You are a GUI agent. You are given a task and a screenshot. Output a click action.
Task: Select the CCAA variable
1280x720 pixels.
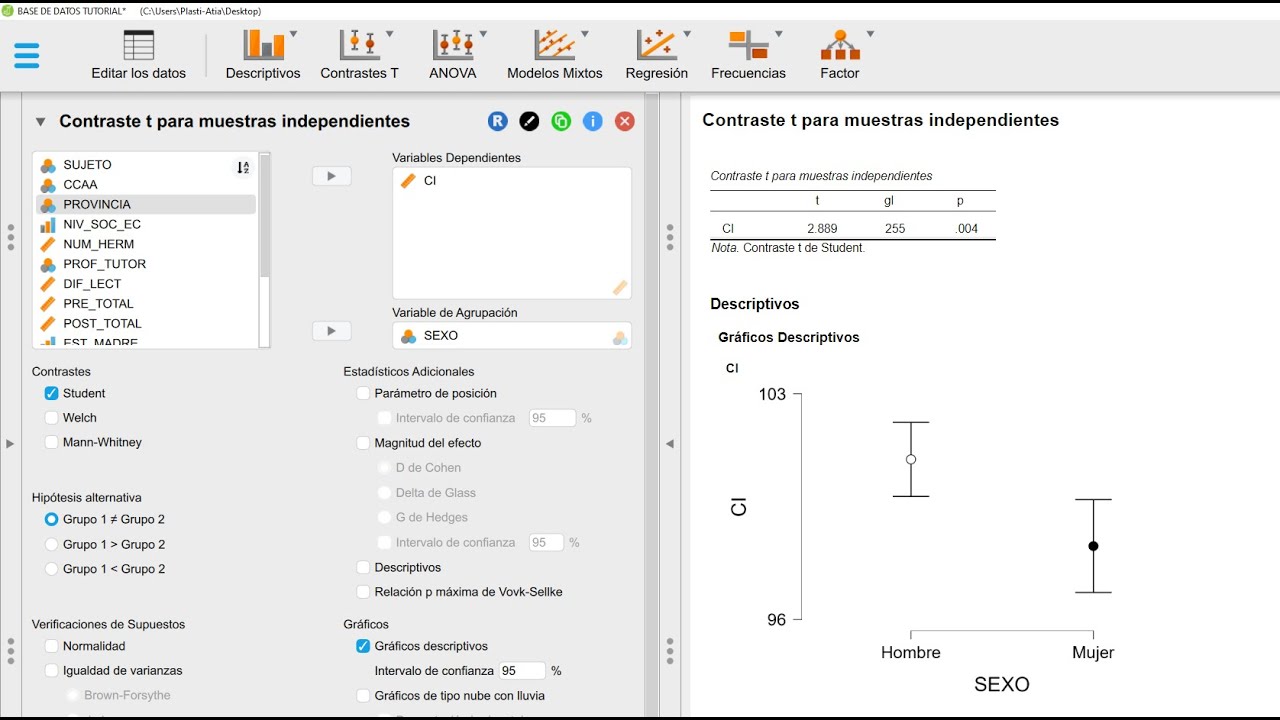[145, 185]
